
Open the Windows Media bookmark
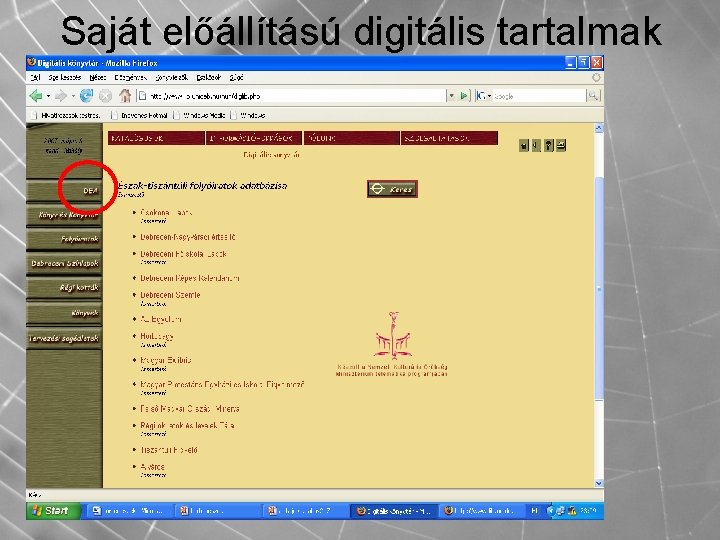point(200,115)
